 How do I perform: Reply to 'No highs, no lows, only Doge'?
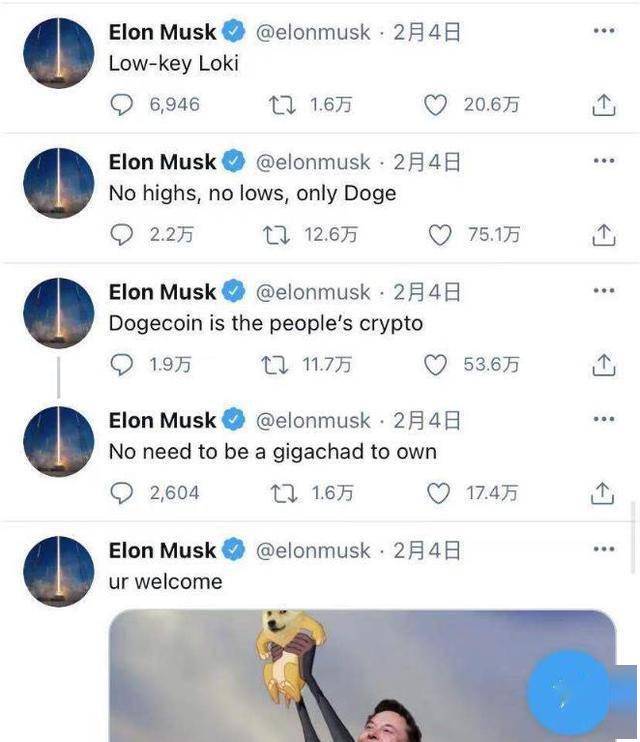point(122,235)
